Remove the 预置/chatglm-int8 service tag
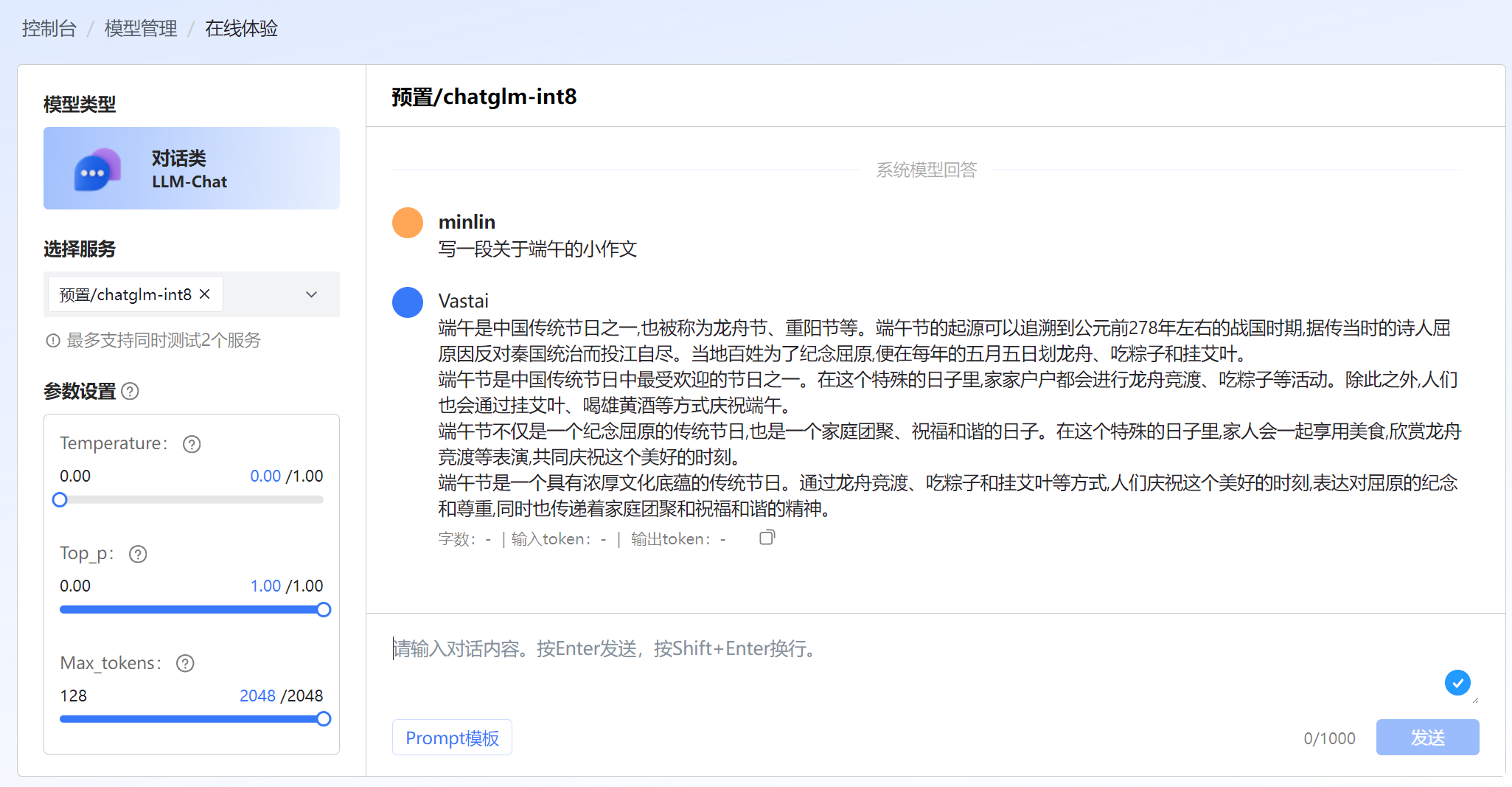The height and width of the screenshot is (787, 1512). 205,294
